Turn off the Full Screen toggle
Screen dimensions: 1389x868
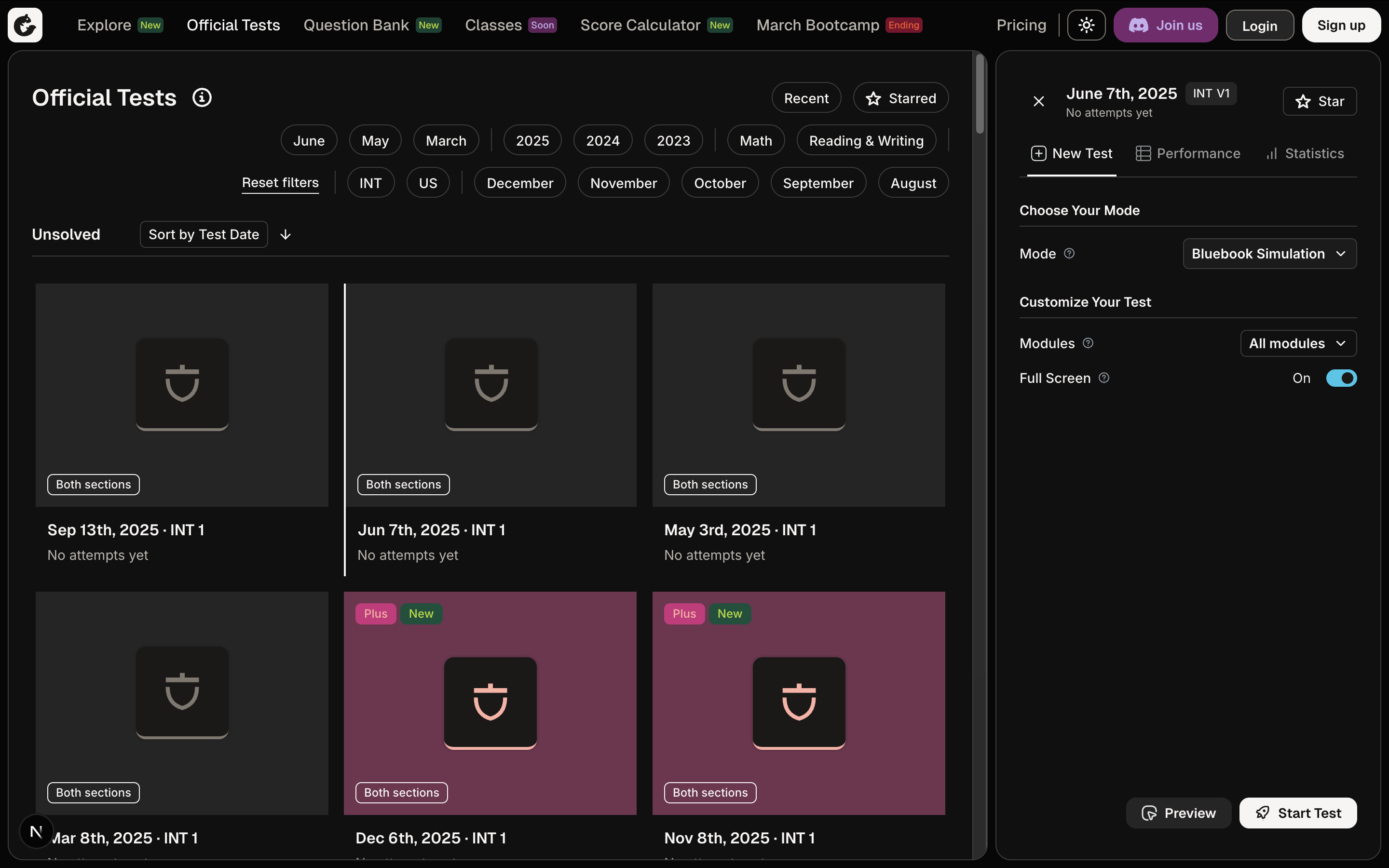pos(1341,379)
